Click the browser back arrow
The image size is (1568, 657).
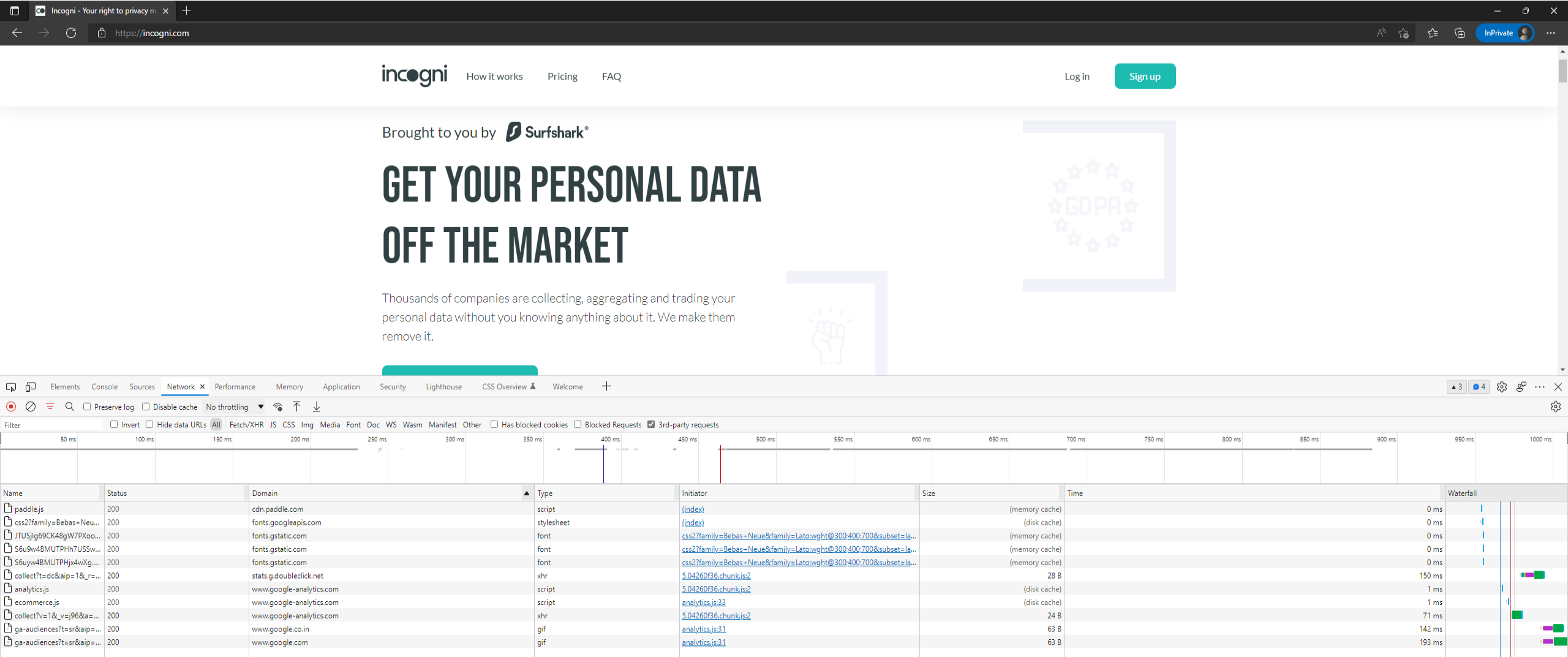[17, 33]
